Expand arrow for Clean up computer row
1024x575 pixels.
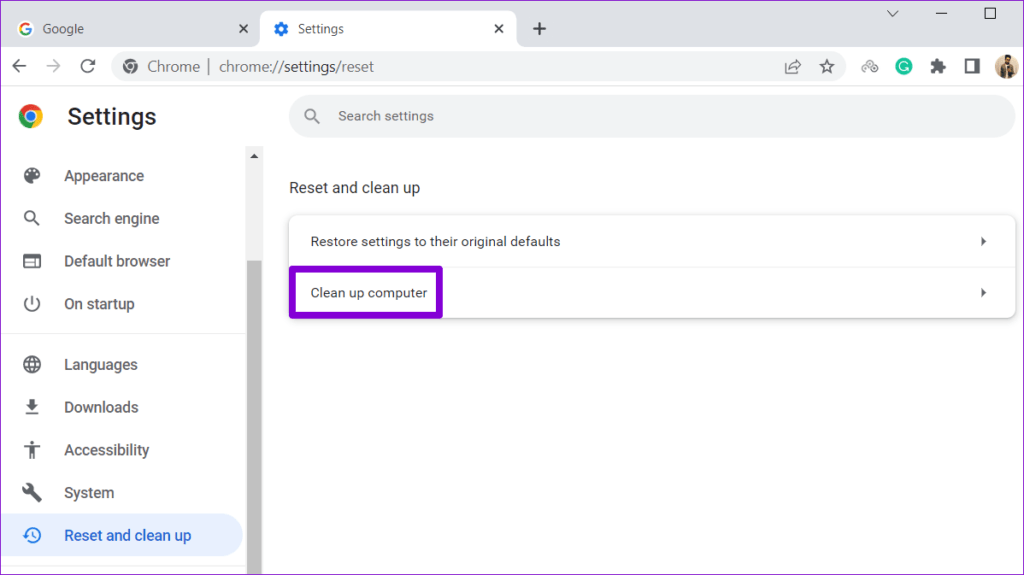click(x=984, y=293)
